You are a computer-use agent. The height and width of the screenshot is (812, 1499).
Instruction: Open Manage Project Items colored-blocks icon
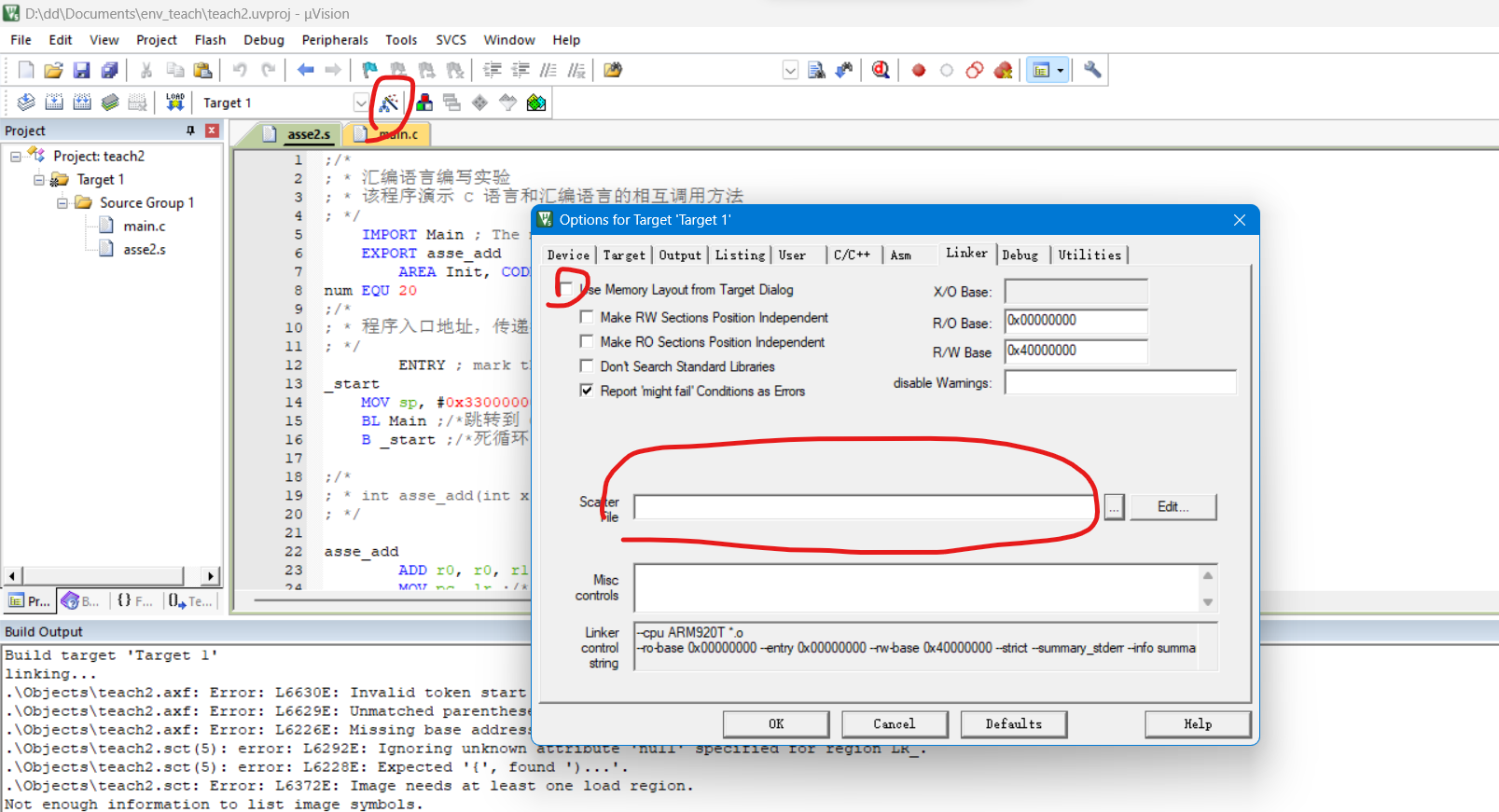coord(424,103)
